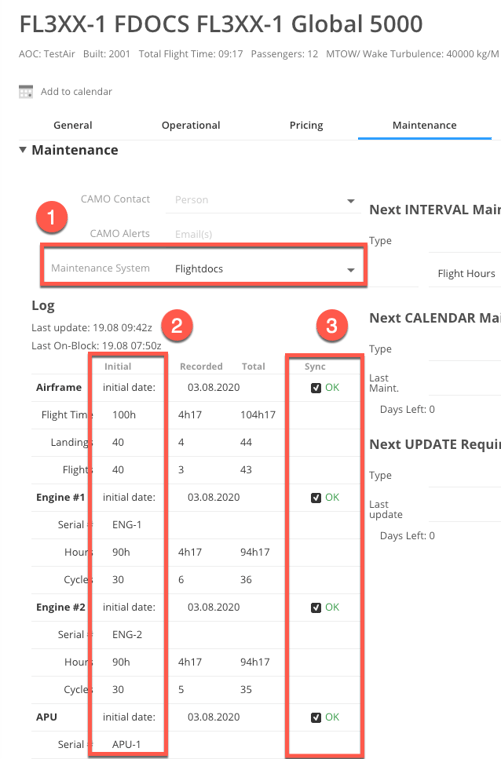Image resolution: width=501 pixels, height=759 pixels.
Task: Toggle the APU sync checkbox
Action: (316, 717)
